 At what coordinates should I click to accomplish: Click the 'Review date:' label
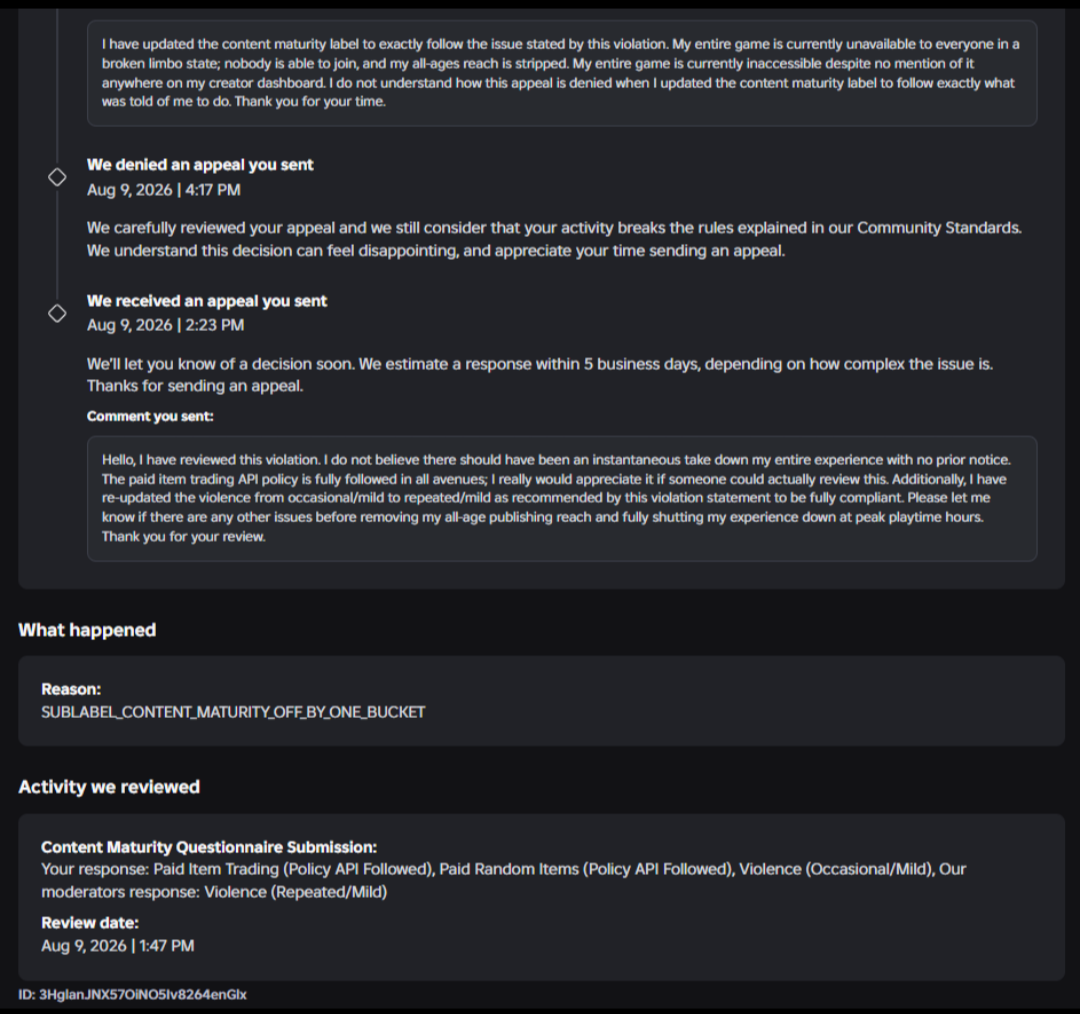click(90, 922)
